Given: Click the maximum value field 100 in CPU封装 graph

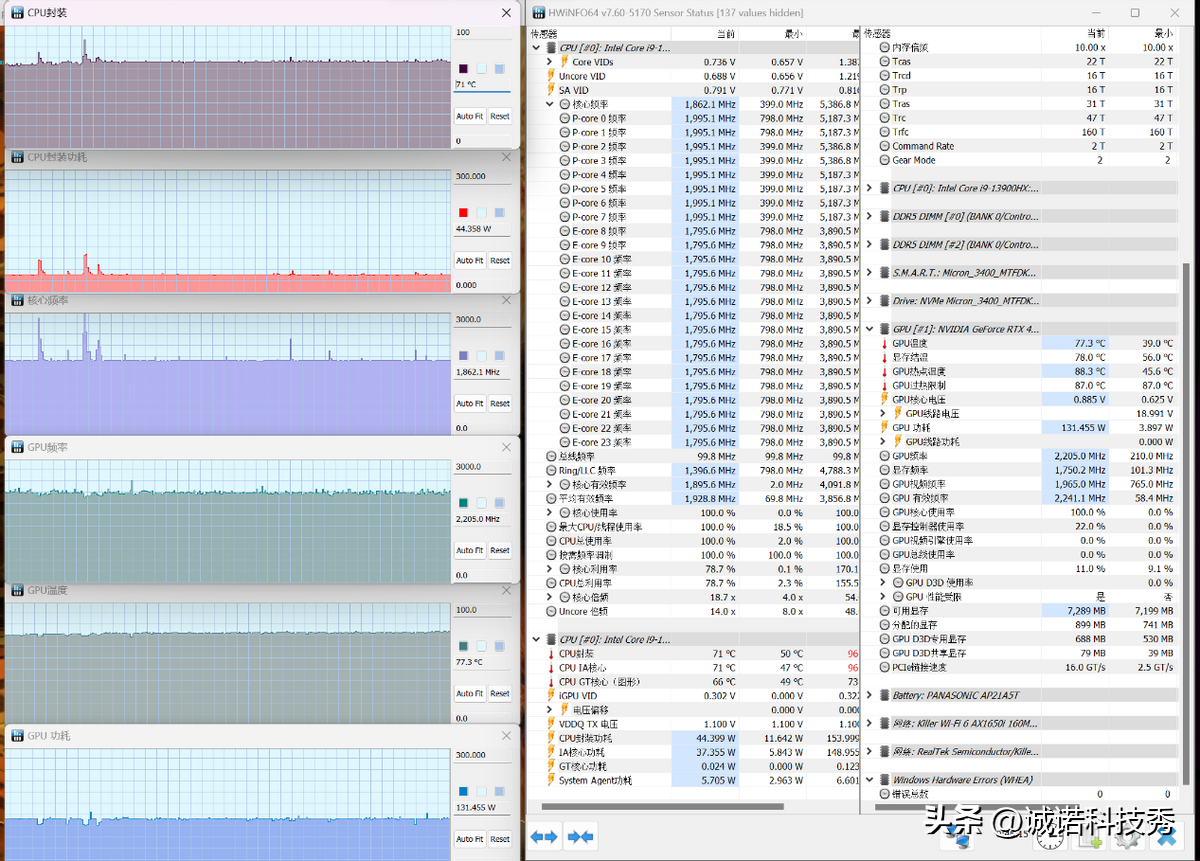Looking at the screenshot, I should pos(483,33).
